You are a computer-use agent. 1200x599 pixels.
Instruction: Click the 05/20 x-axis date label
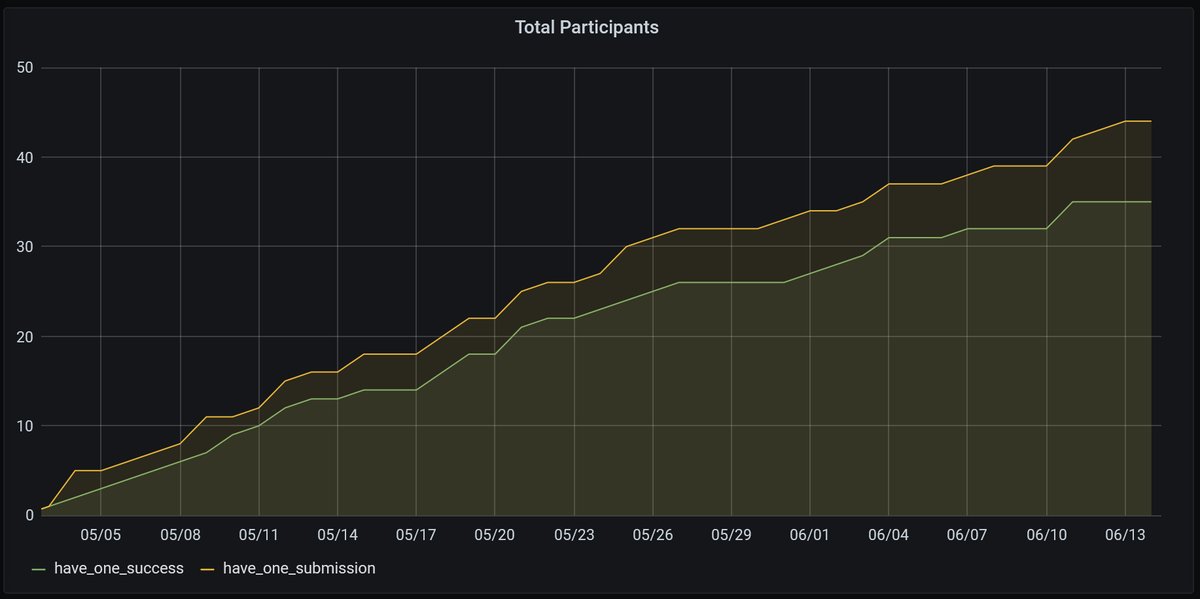pos(495,535)
